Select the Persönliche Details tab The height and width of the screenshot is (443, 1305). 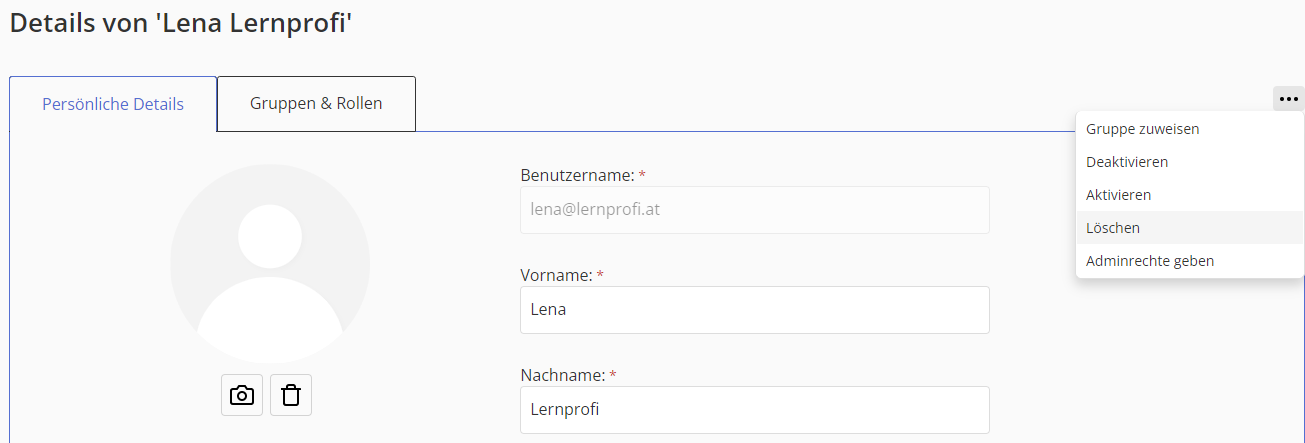113,104
